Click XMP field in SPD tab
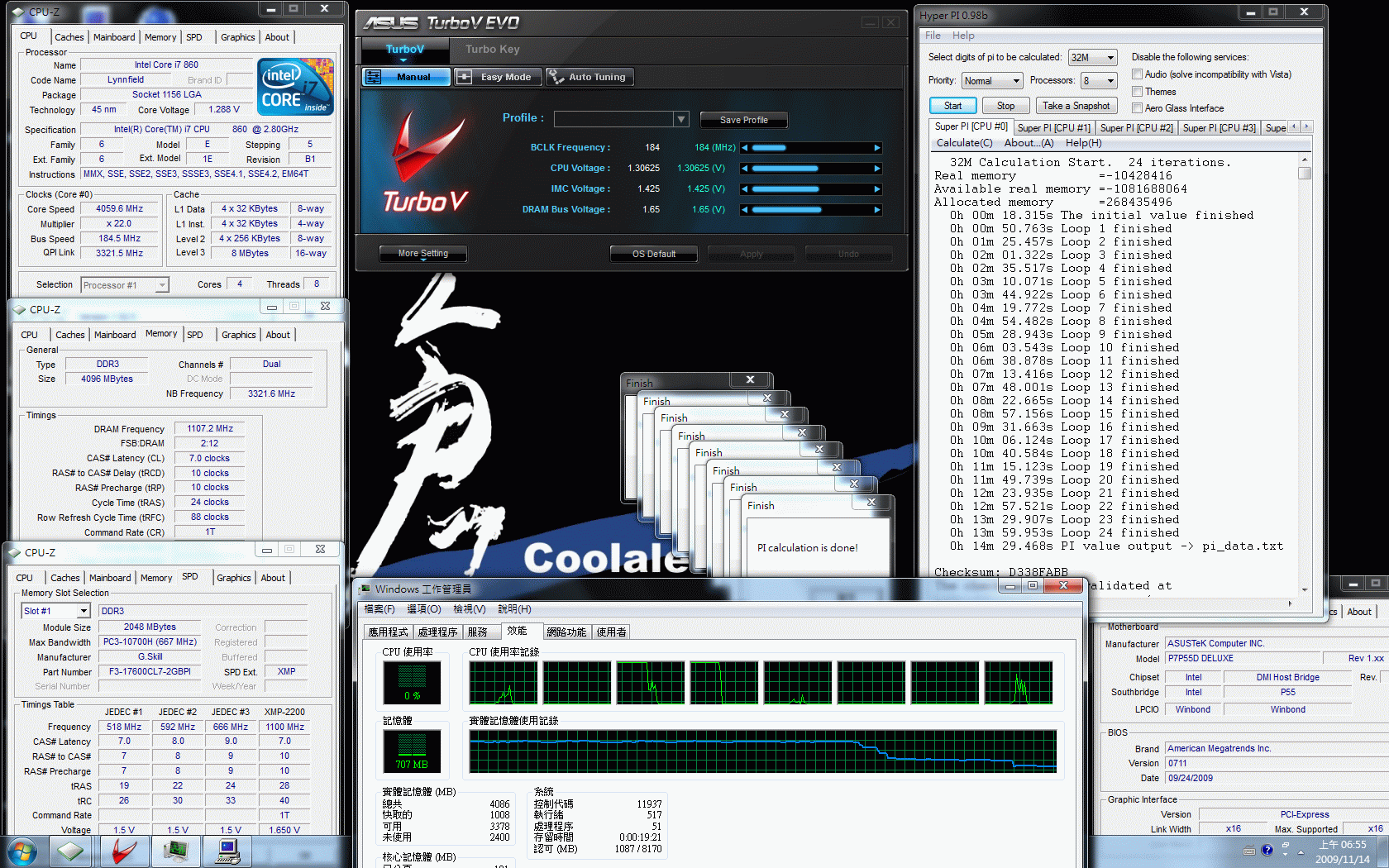Image resolution: width=1389 pixels, height=868 pixels. click(x=286, y=671)
